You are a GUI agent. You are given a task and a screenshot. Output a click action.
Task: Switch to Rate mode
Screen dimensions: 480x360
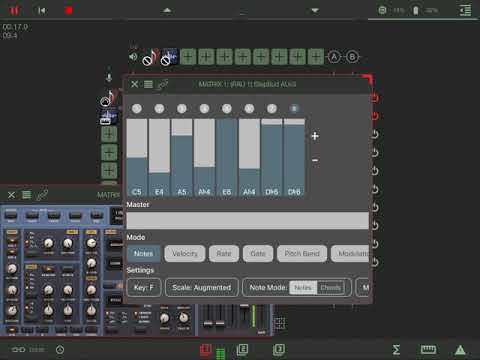click(x=224, y=254)
